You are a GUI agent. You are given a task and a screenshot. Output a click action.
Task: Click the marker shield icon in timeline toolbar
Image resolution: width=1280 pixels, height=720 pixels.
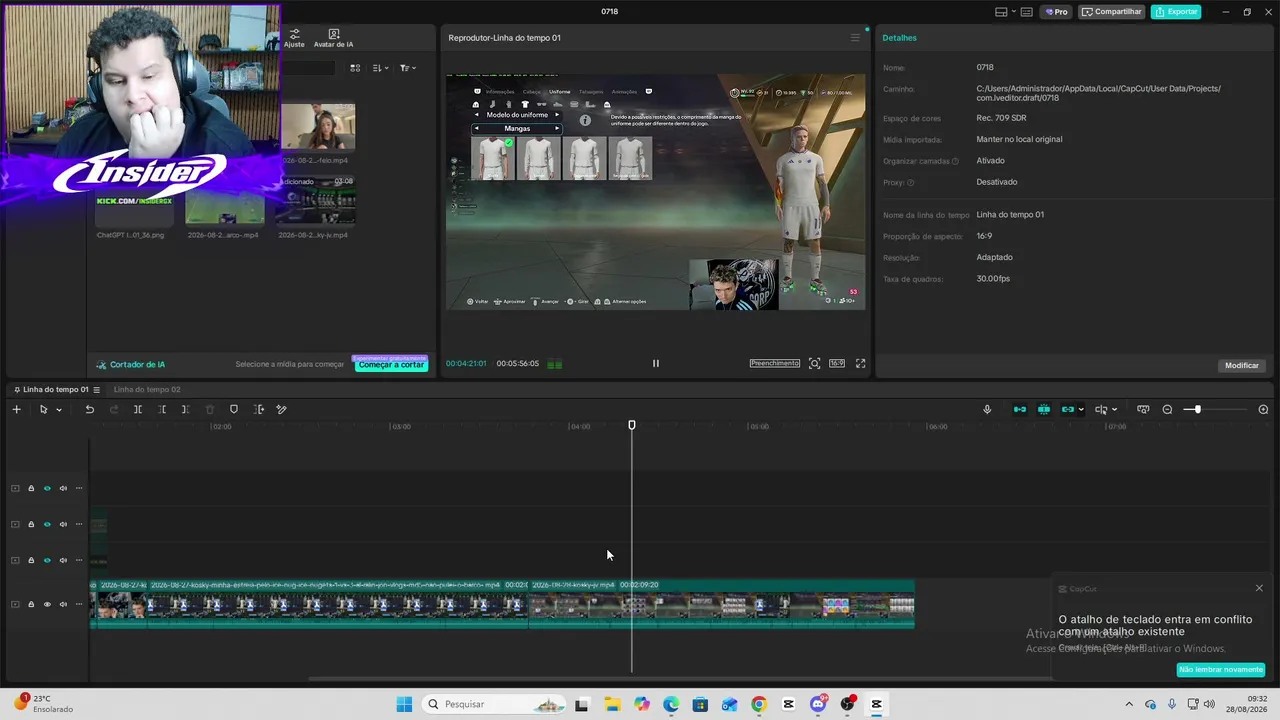click(x=234, y=409)
